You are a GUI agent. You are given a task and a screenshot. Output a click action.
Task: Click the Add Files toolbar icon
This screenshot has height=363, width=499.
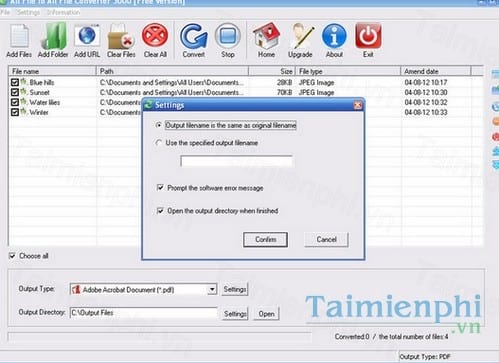pyautogui.click(x=19, y=36)
